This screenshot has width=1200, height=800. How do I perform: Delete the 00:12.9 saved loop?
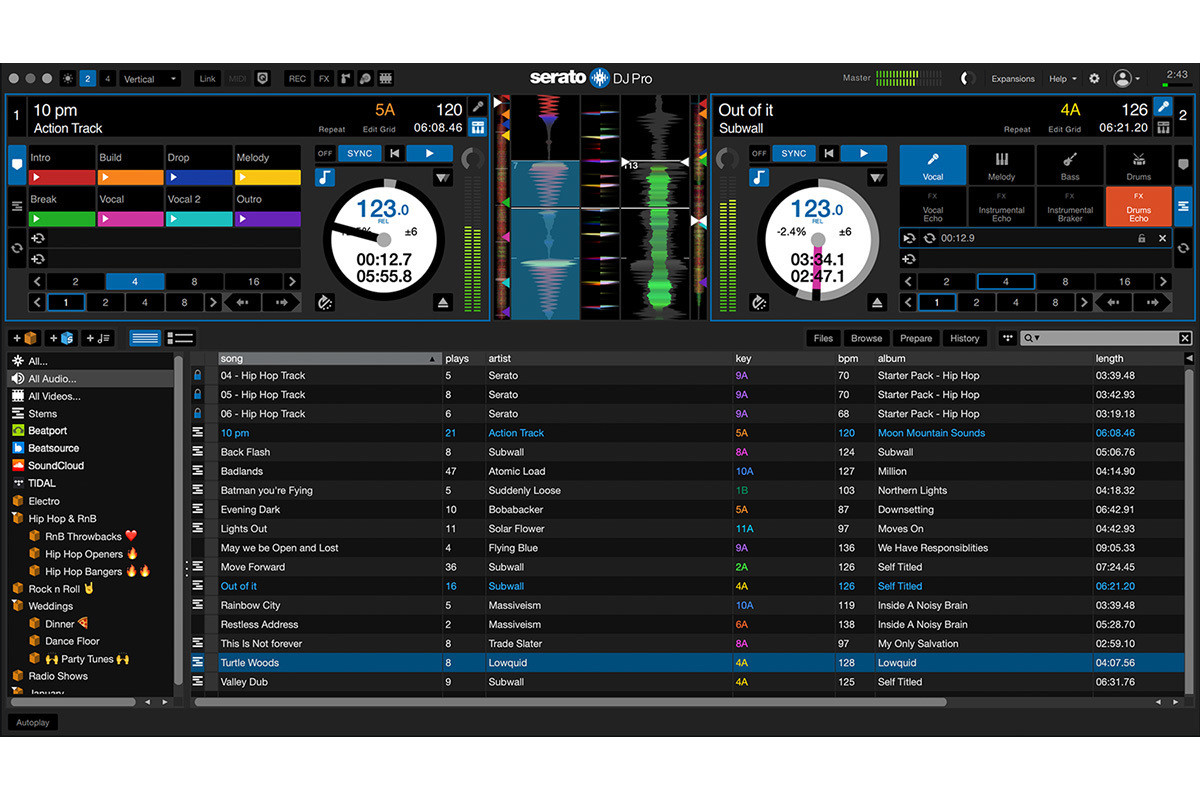(1162, 238)
